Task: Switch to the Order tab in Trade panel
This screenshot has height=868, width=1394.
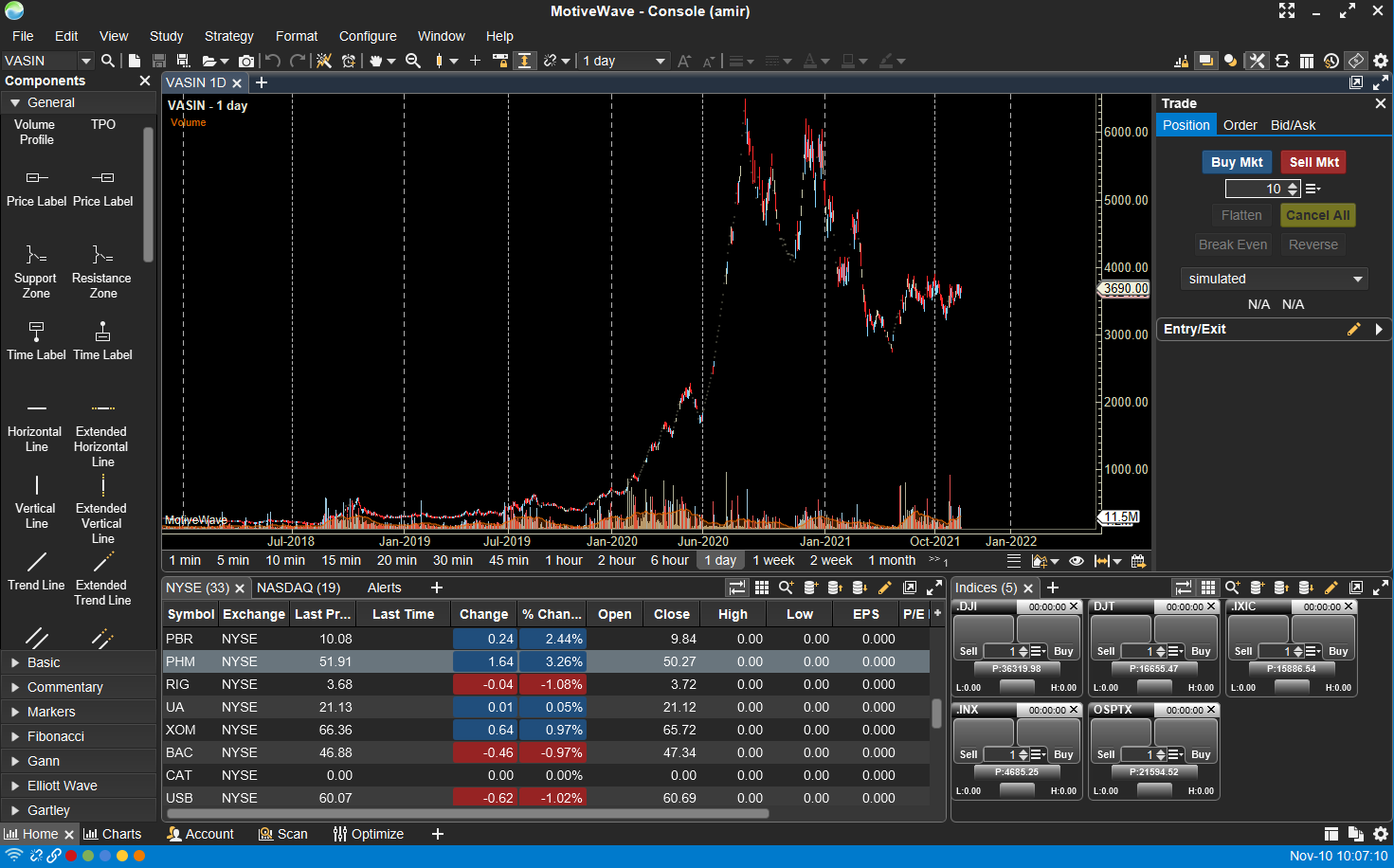Action: click(x=1240, y=125)
